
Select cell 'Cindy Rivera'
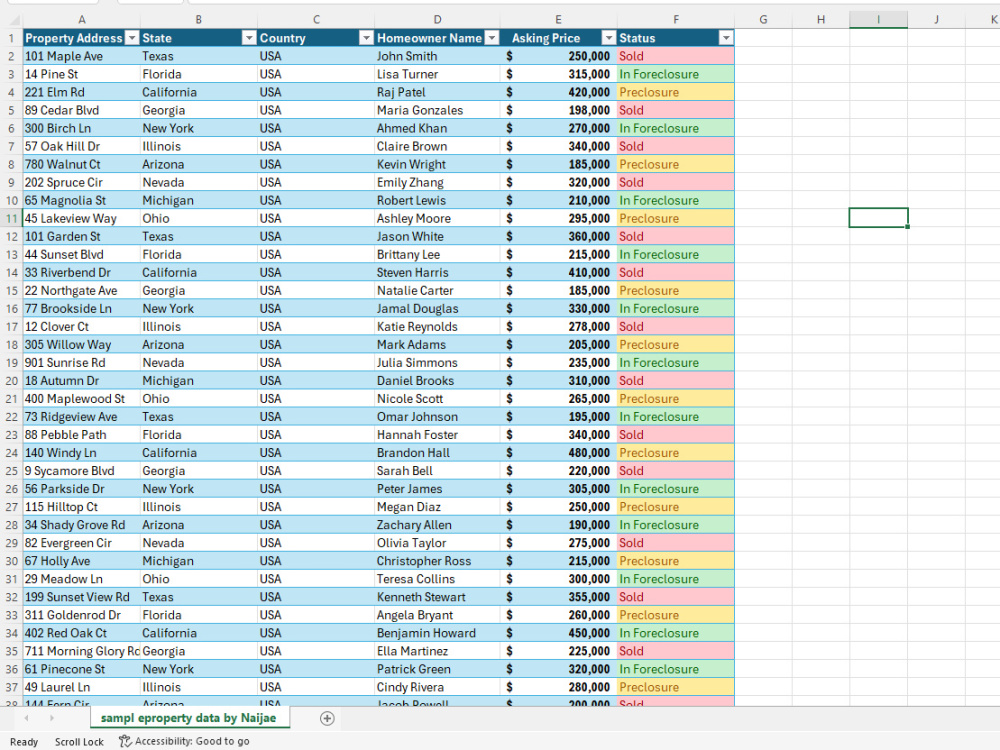(x=437, y=688)
